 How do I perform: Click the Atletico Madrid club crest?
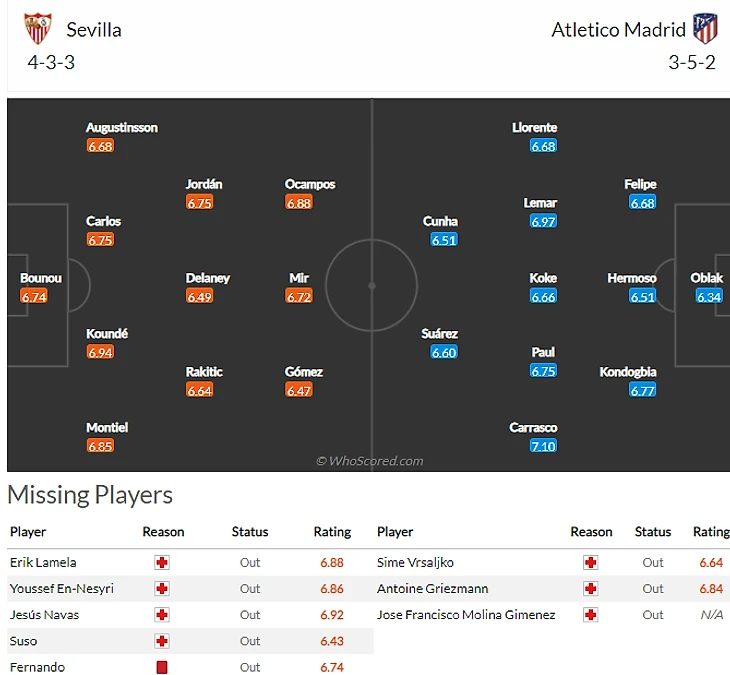tap(705, 29)
